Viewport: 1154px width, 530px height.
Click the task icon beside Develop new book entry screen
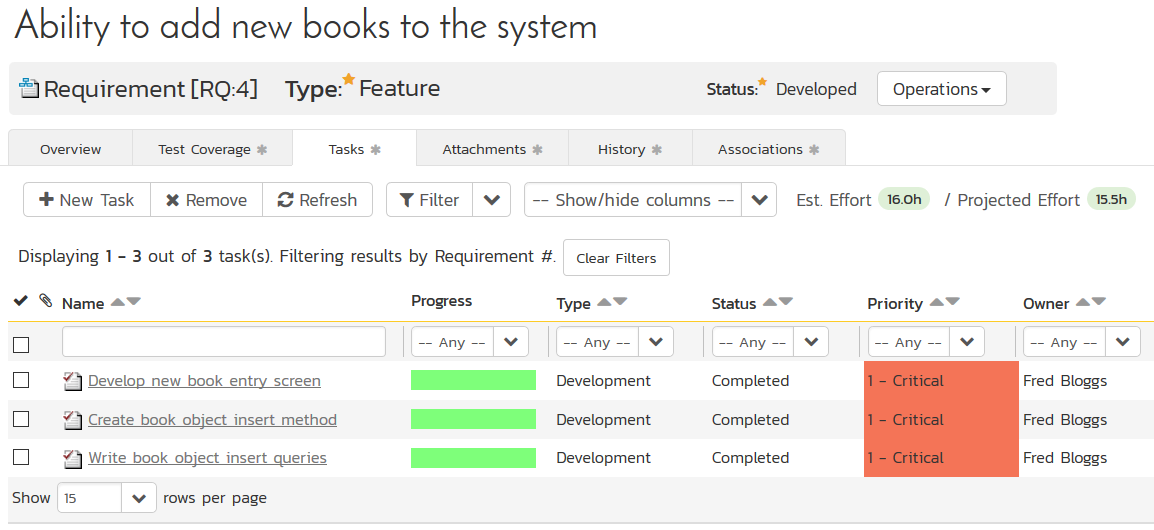[72, 381]
